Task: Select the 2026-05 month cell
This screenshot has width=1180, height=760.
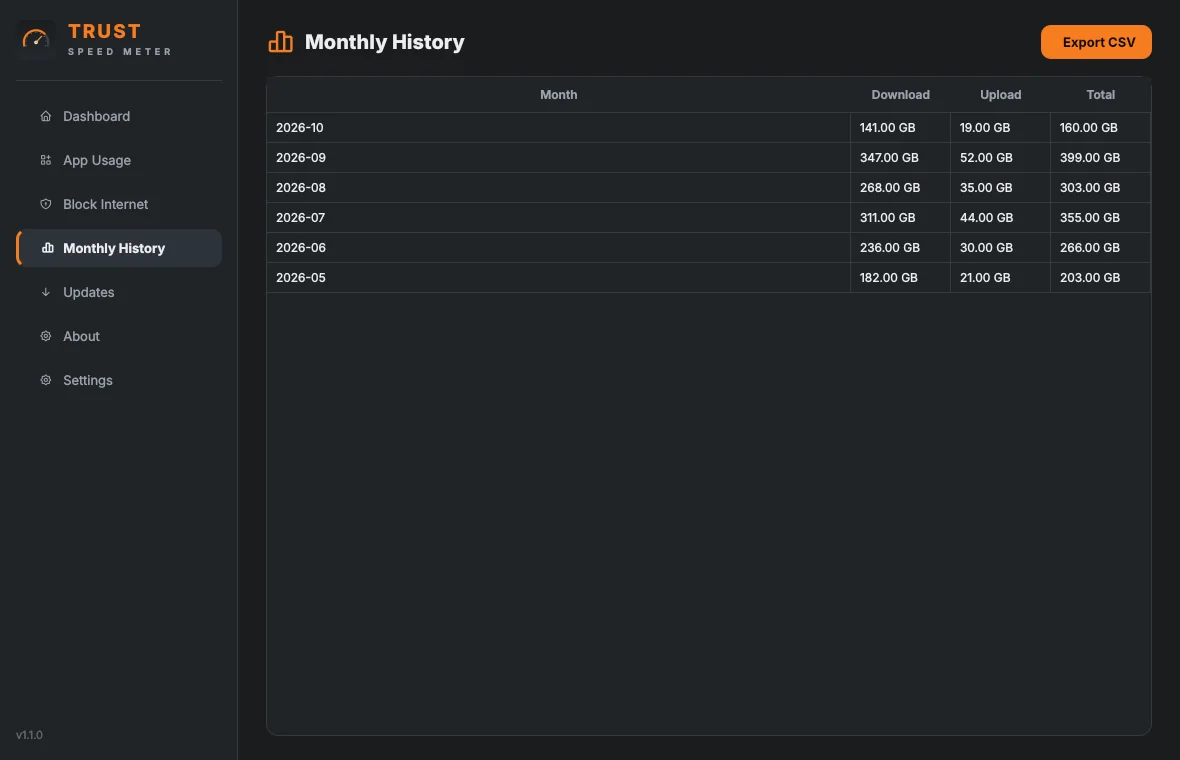Action: point(558,278)
